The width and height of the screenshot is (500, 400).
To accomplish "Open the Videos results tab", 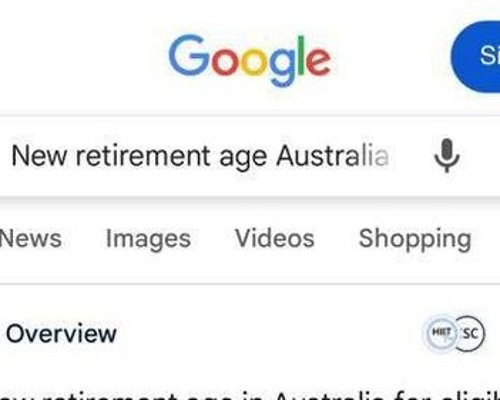I will click(275, 238).
